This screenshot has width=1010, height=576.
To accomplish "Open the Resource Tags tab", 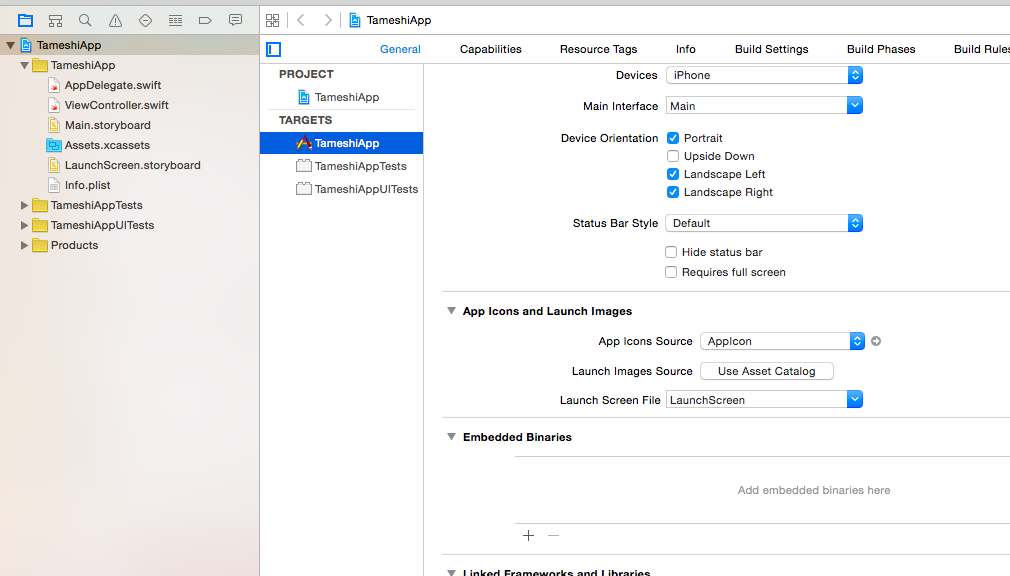I will click(598, 49).
